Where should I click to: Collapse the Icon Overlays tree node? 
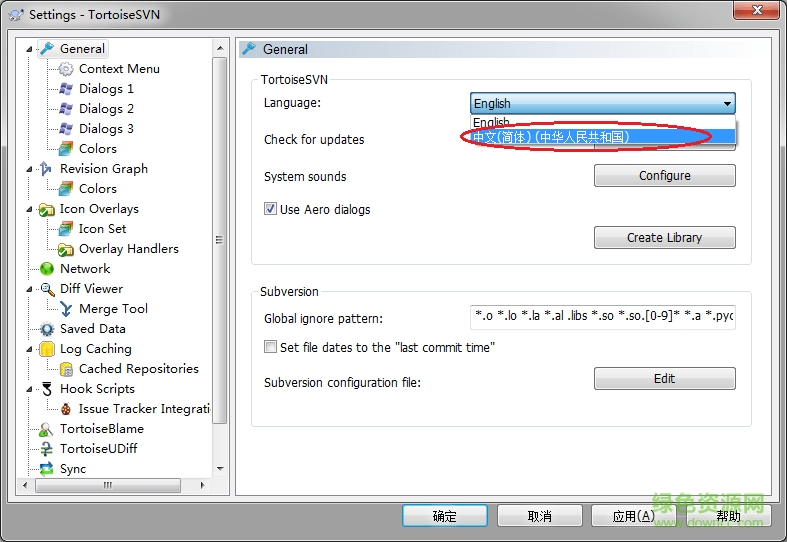coord(30,209)
